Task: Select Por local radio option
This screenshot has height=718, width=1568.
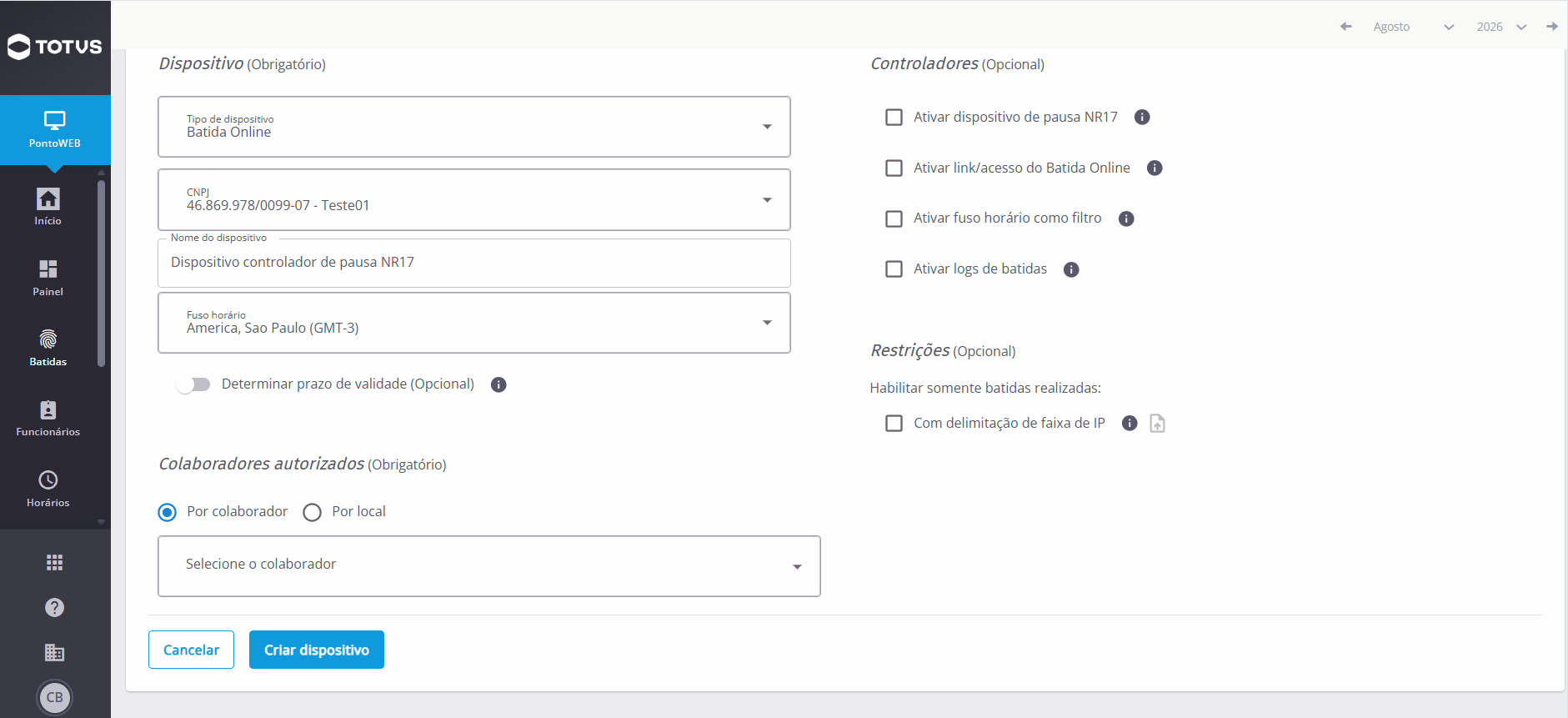Action: pyautogui.click(x=312, y=512)
